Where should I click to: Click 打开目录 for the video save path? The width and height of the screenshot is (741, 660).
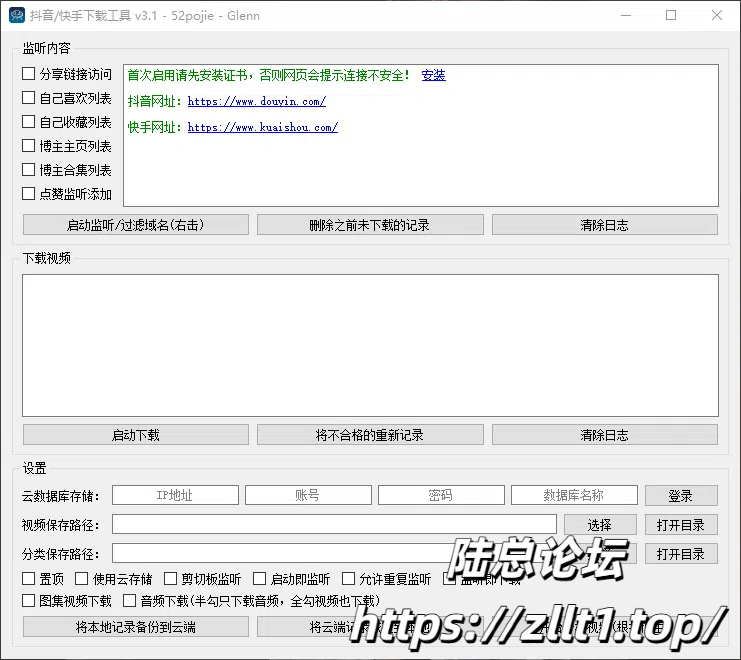click(681, 524)
